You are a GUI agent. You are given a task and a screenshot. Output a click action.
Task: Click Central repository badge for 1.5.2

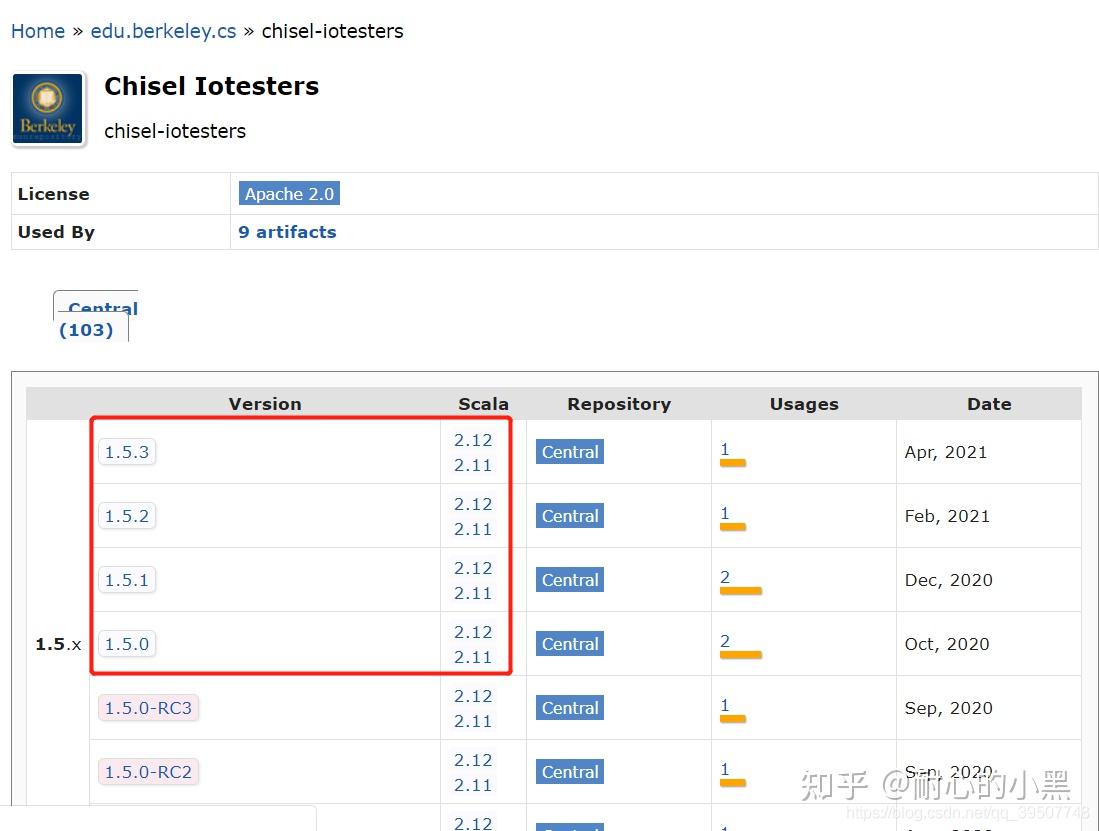(570, 516)
